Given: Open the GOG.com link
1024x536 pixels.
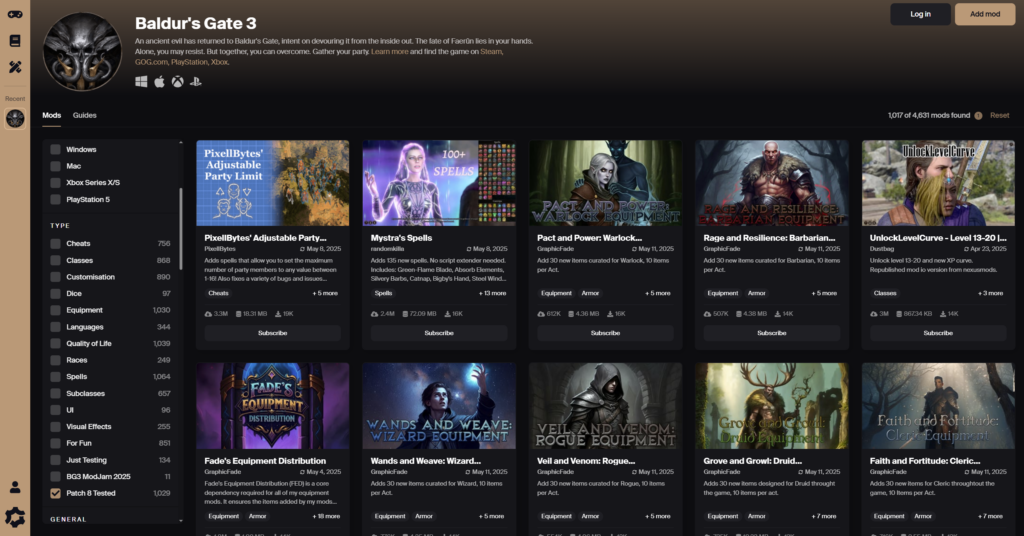Looking at the screenshot, I should [x=151, y=62].
